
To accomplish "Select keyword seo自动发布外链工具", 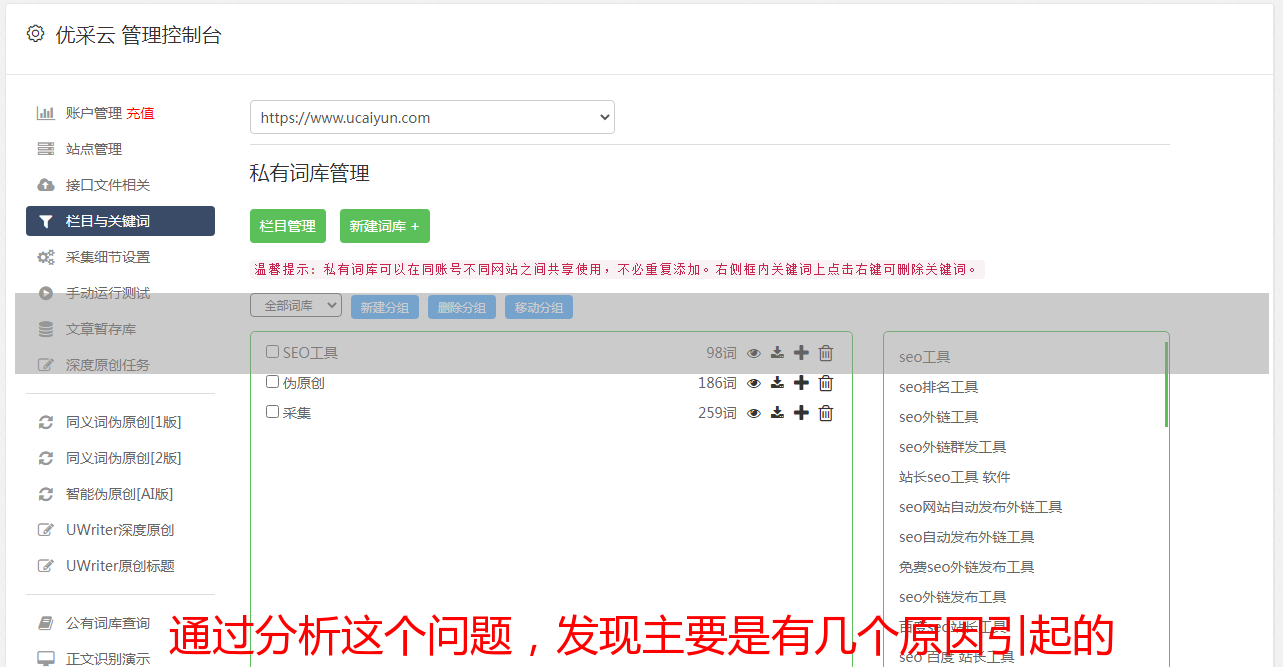I will click(966, 537).
